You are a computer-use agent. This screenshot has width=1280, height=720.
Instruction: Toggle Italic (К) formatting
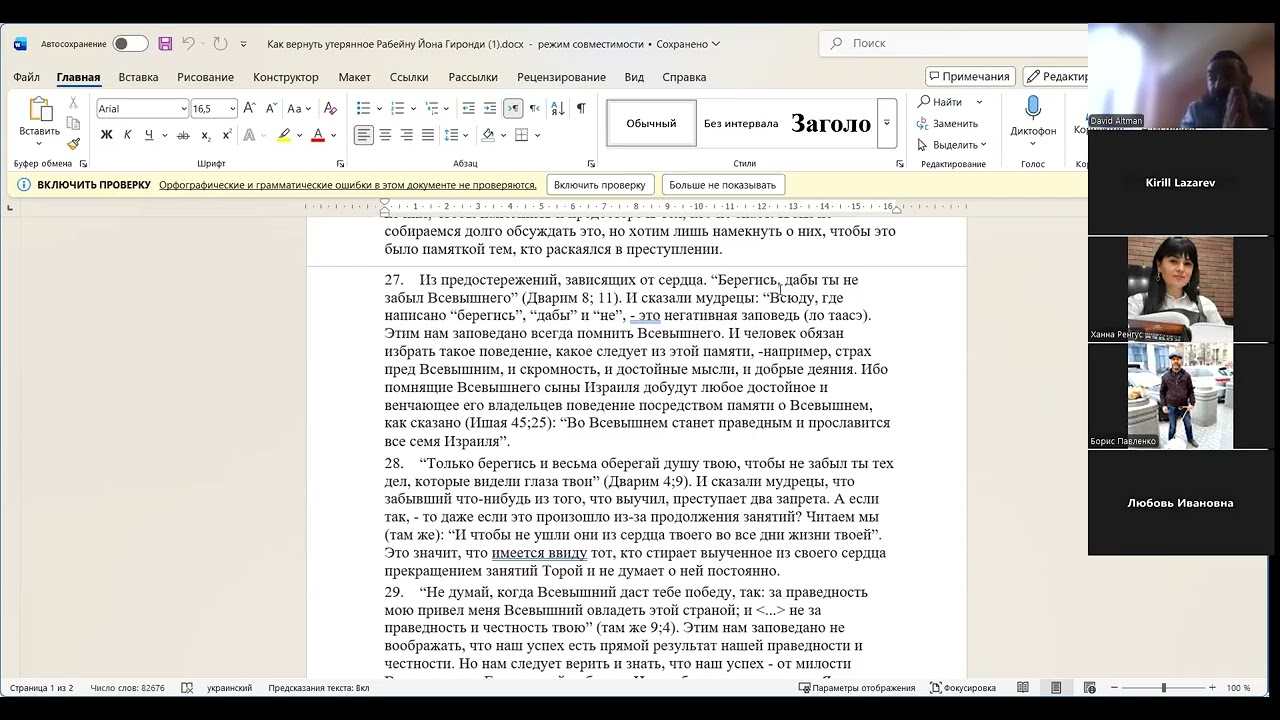click(127, 135)
